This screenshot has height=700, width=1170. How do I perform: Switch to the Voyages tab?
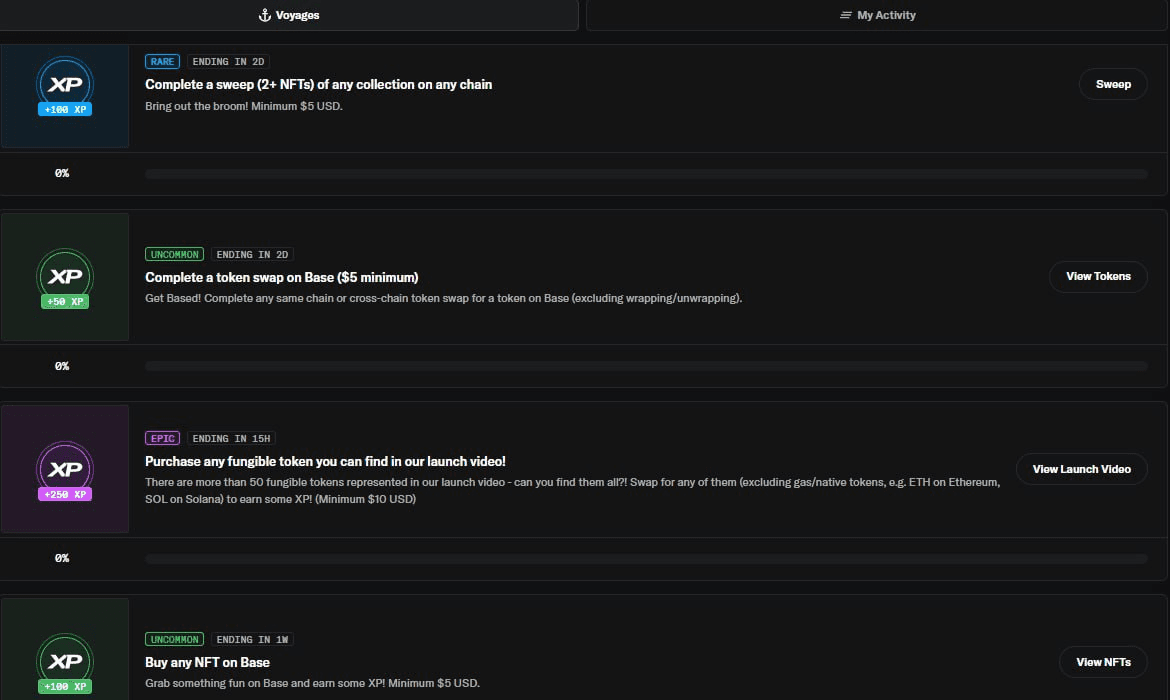(289, 15)
